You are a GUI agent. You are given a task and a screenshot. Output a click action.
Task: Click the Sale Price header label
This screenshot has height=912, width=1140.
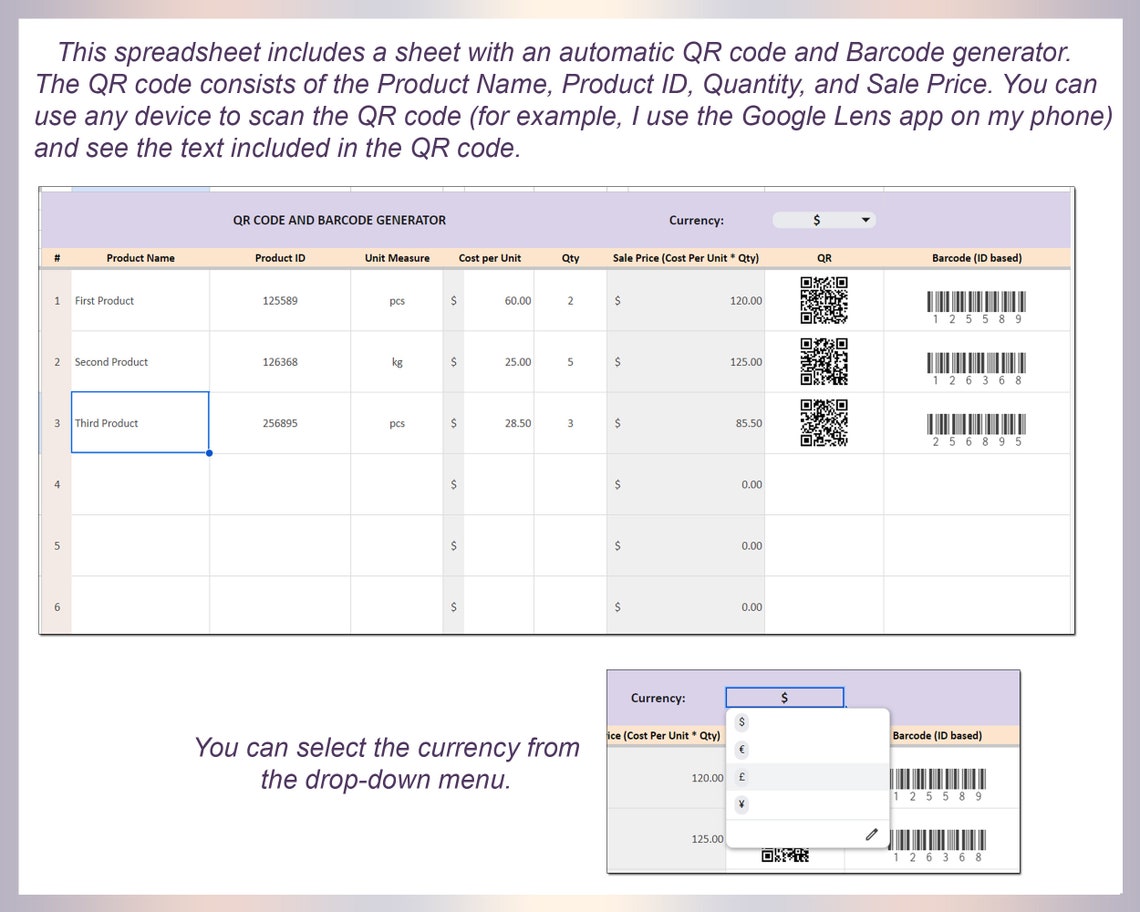click(685, 258)
